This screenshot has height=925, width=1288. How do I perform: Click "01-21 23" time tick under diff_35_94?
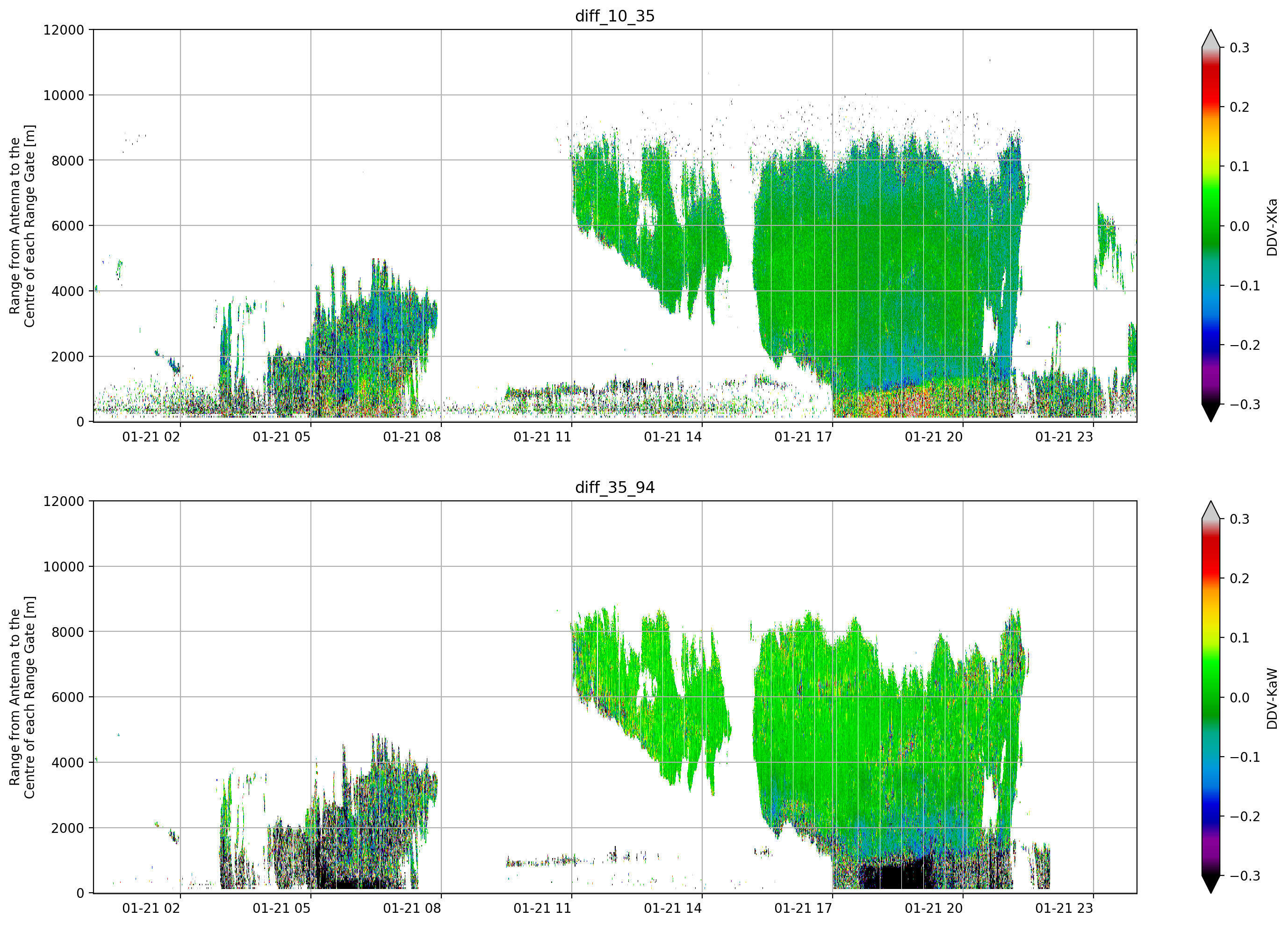(x=1064, y=909)
